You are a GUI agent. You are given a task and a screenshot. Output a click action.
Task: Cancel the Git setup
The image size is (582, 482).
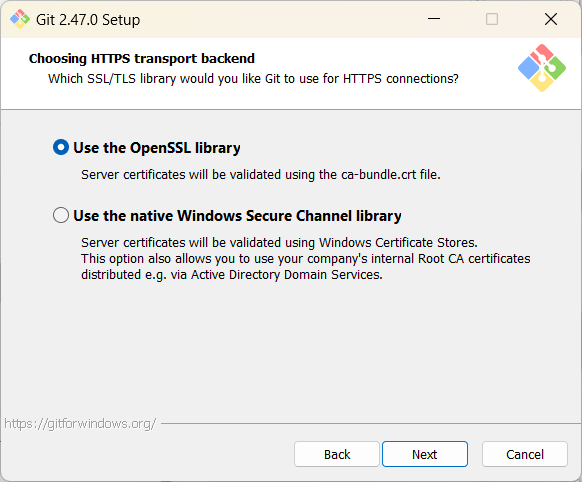[525, 454]
